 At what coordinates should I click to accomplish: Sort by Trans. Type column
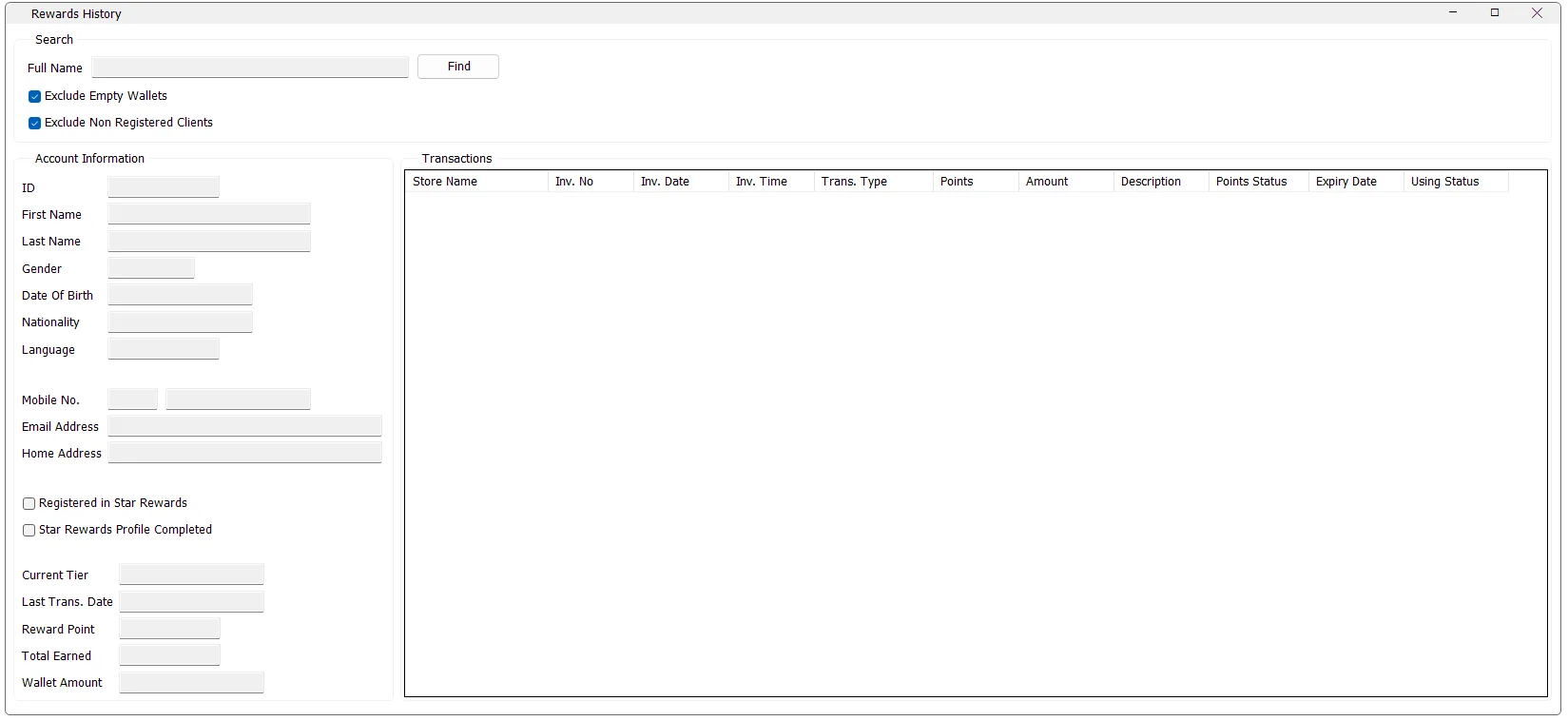click(874, 182)
